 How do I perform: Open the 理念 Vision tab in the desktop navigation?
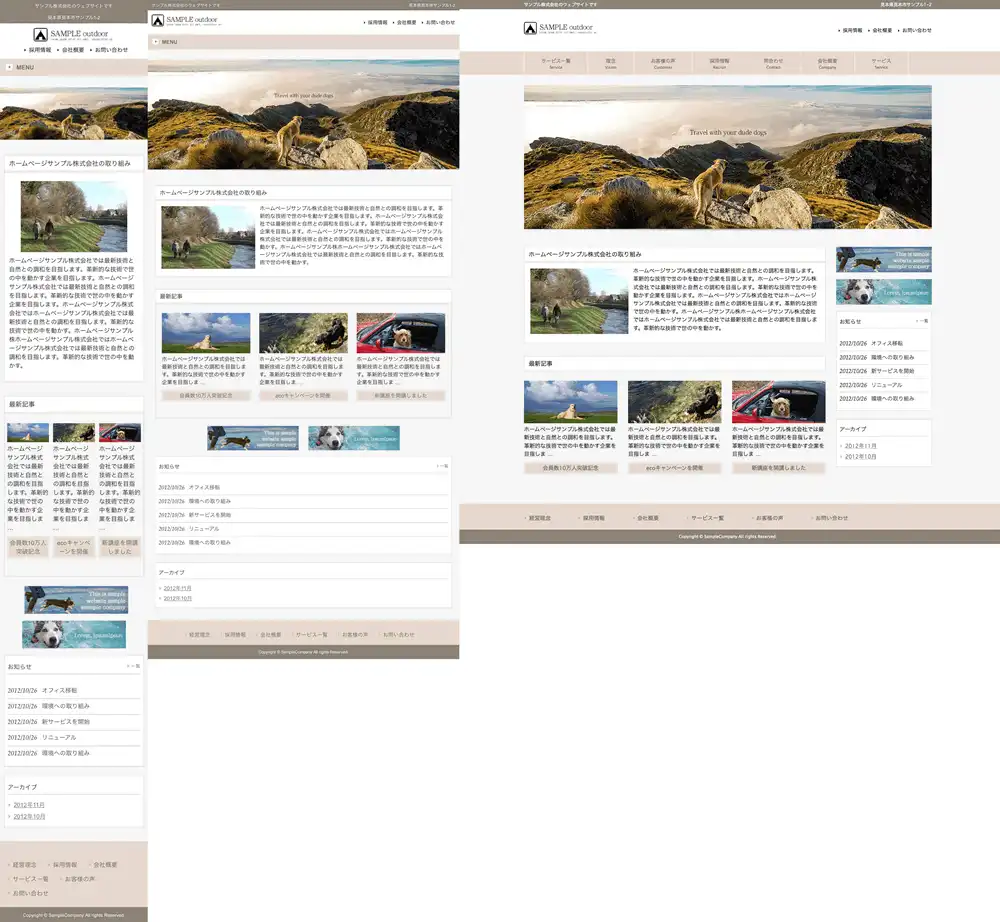(x=610, y=63)
